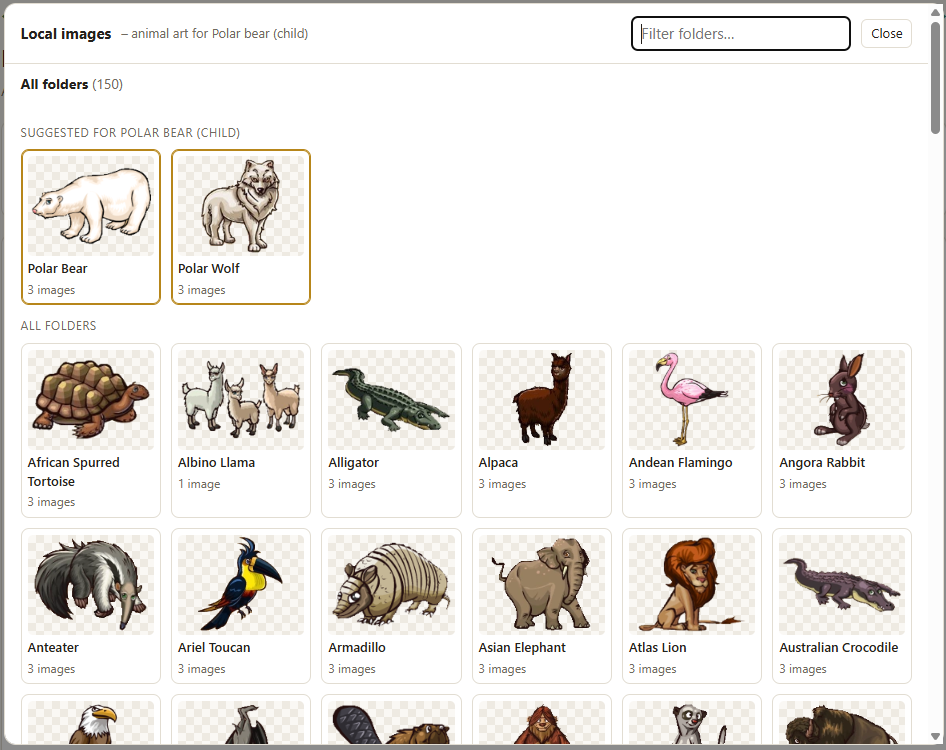This screenshot has width=946, height=750.
Task: Click the 'Australian Crocodile' label text
Action: coord(838,647)
